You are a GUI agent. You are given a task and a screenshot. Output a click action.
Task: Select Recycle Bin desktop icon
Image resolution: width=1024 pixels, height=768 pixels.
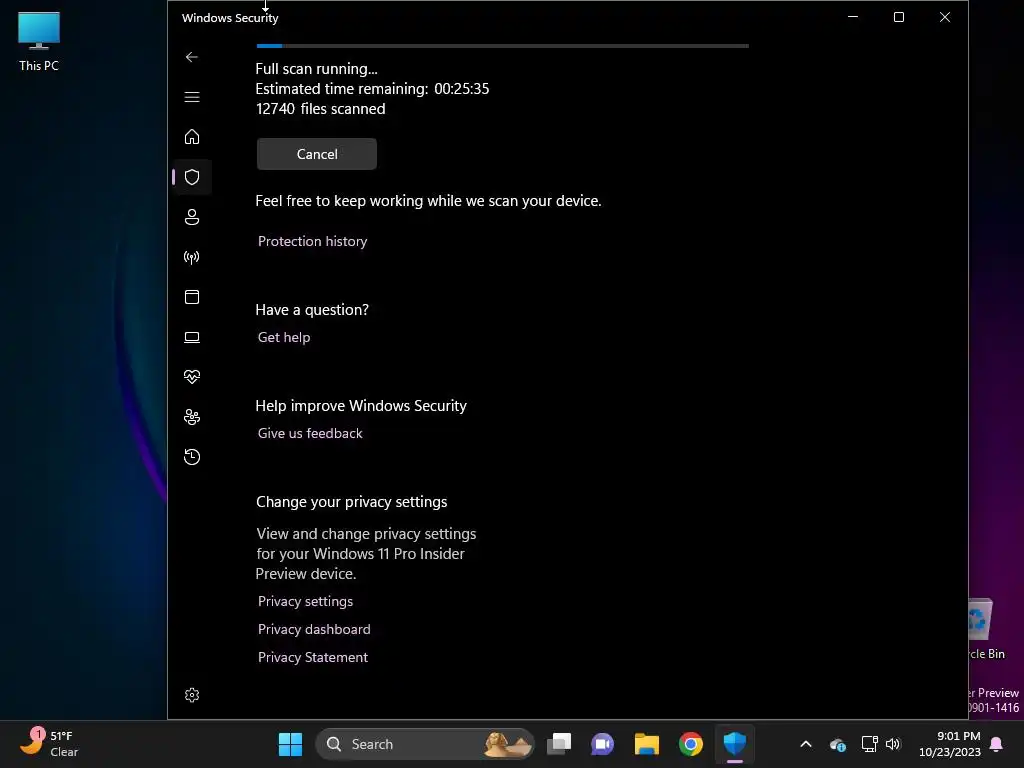click(986, 630)
